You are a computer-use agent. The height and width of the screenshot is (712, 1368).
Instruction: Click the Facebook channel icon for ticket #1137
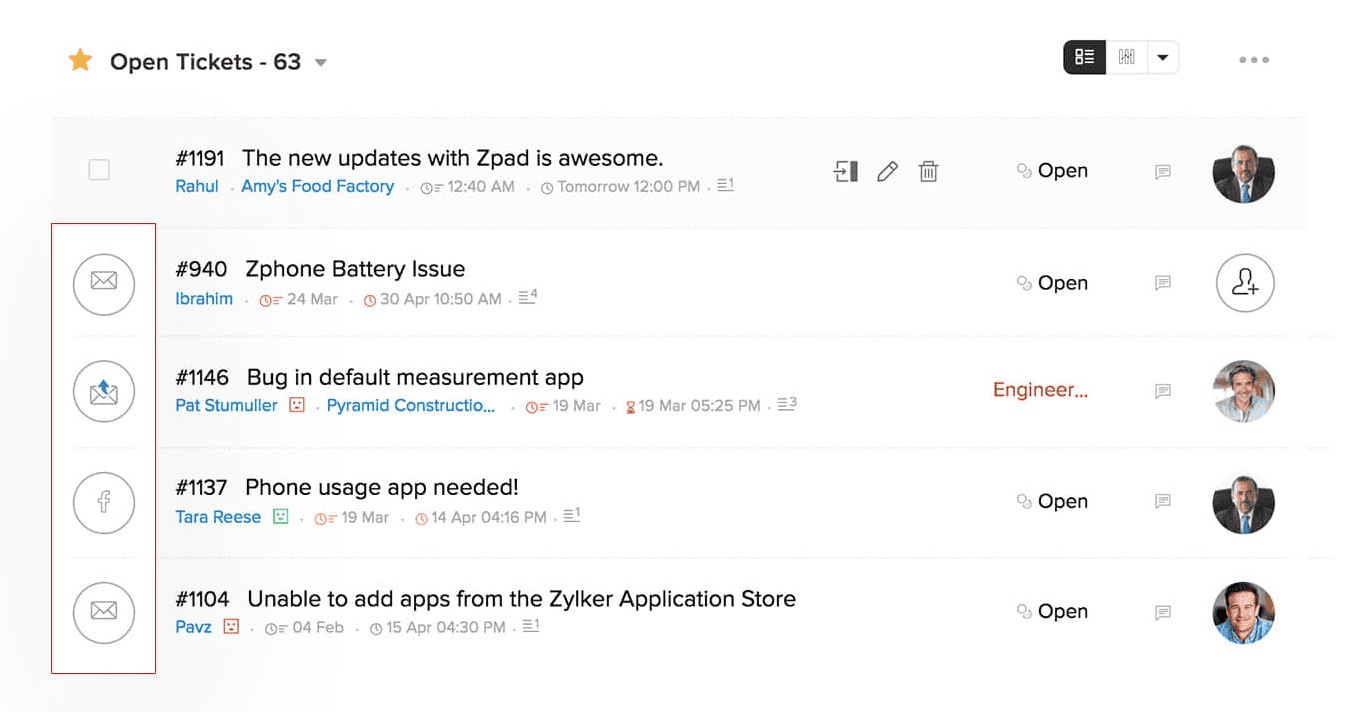click(104, 502)
